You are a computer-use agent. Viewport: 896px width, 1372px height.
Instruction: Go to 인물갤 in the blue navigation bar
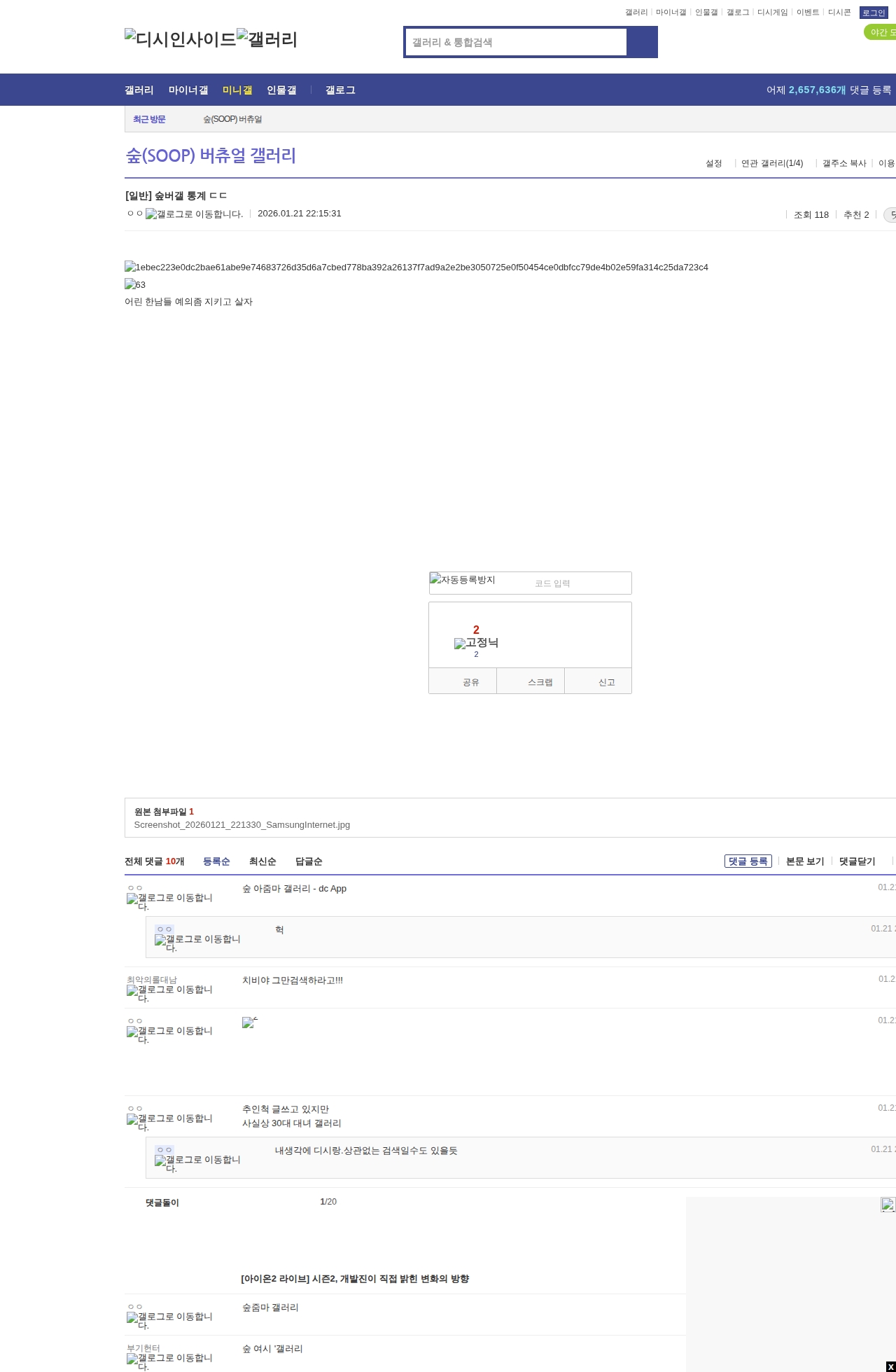pos(281,90)
